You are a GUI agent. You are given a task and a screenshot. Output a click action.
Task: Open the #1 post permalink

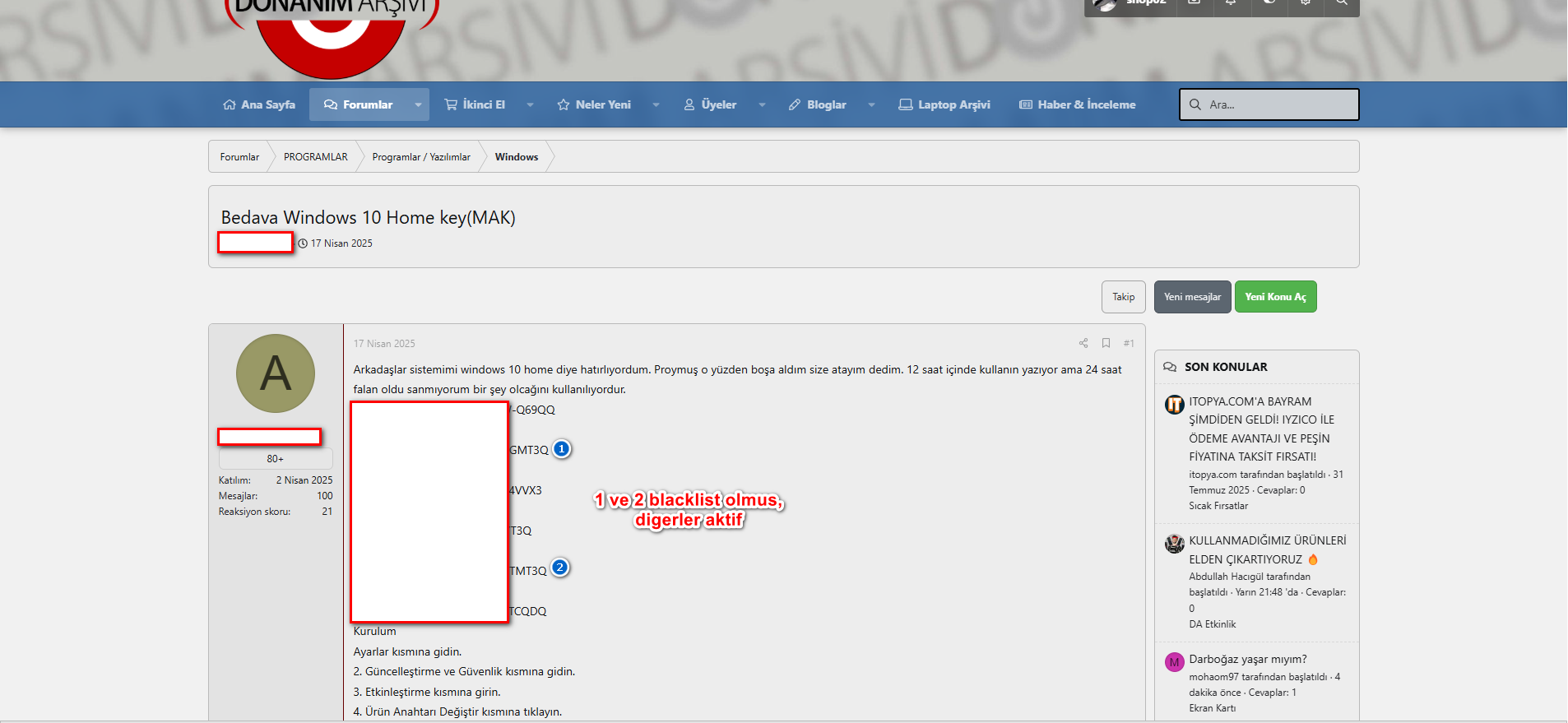(1129, 343)
